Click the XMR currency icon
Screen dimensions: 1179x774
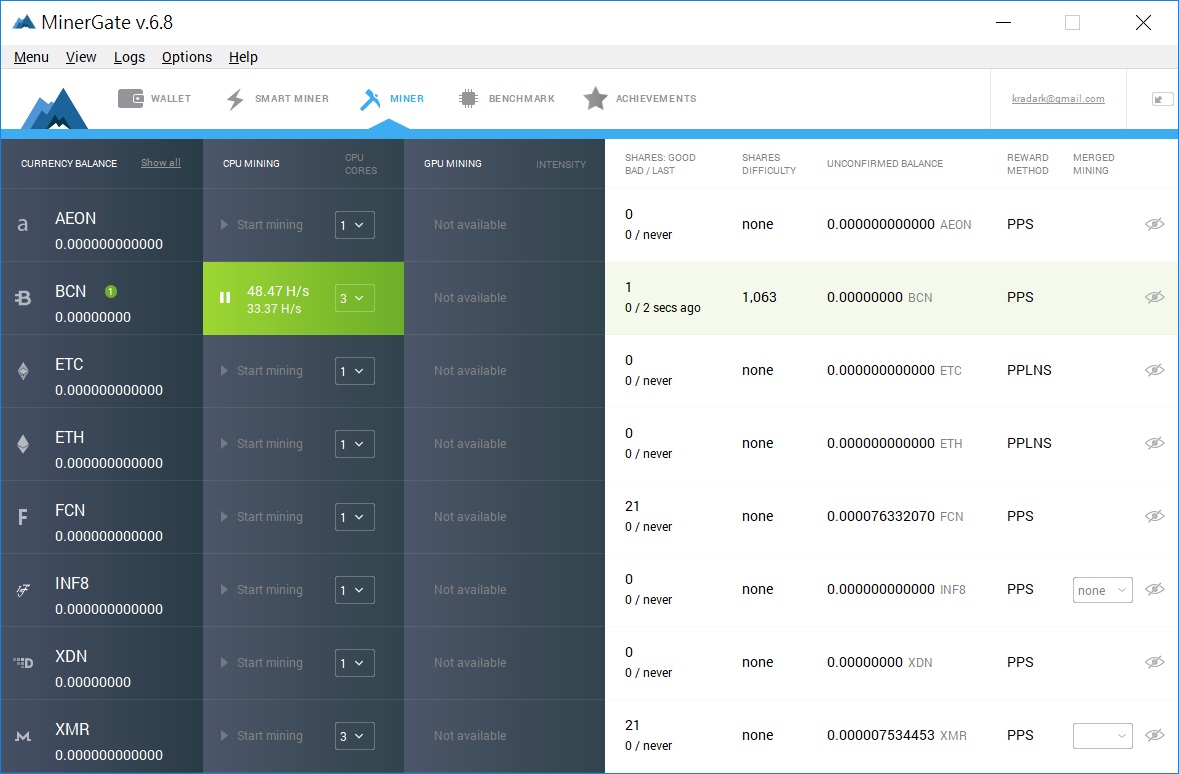[23, 736]
